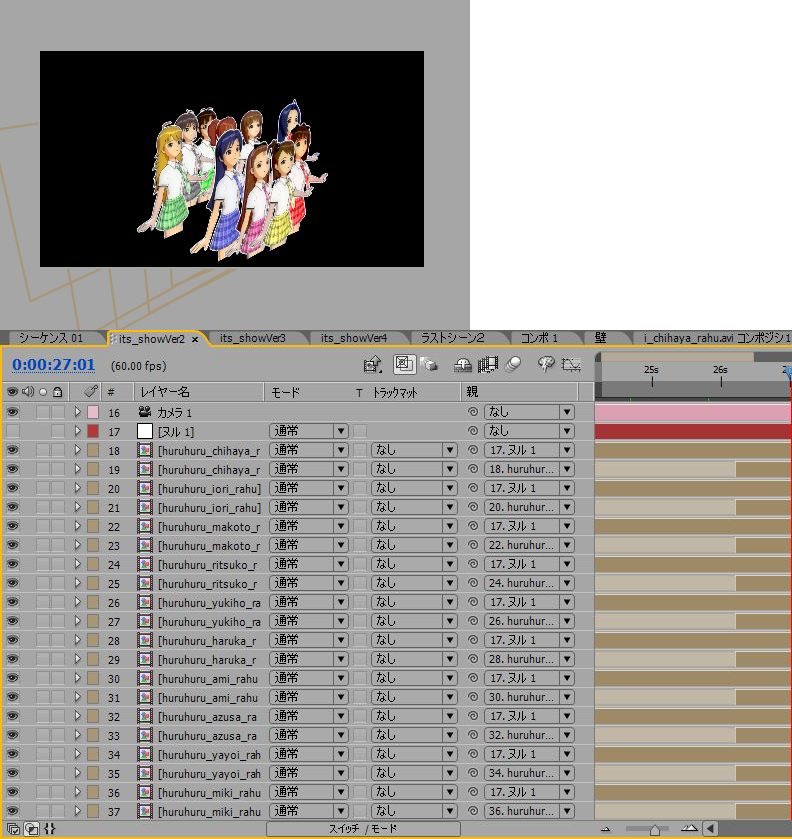Hide layer 37 huruhuru_miki_rahu
The width and height of the screenshot is (792, 839).
12,811
